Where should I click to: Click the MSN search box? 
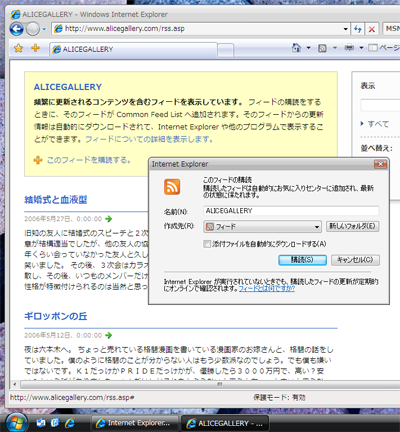click(x=391, y=29)
